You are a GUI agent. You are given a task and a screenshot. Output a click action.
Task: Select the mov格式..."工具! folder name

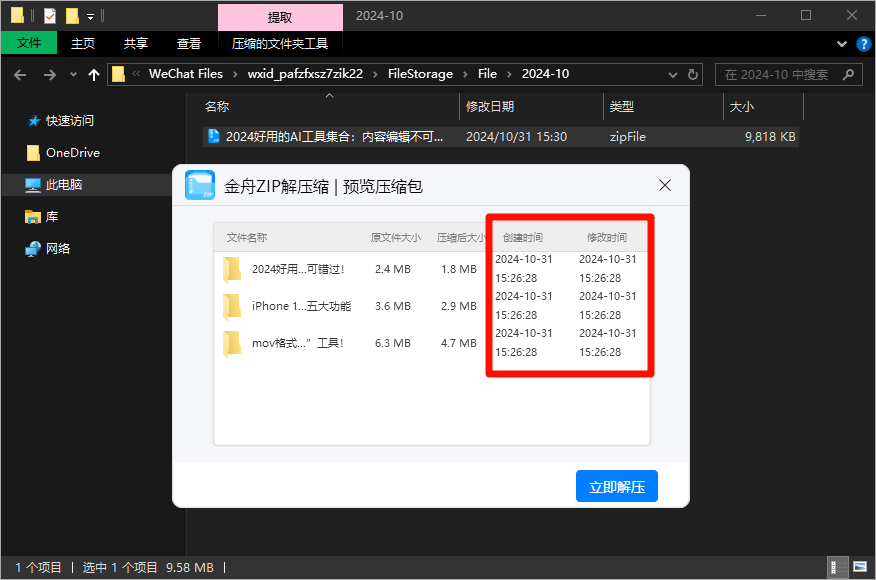pyautogui.click(x=298, y=343)
